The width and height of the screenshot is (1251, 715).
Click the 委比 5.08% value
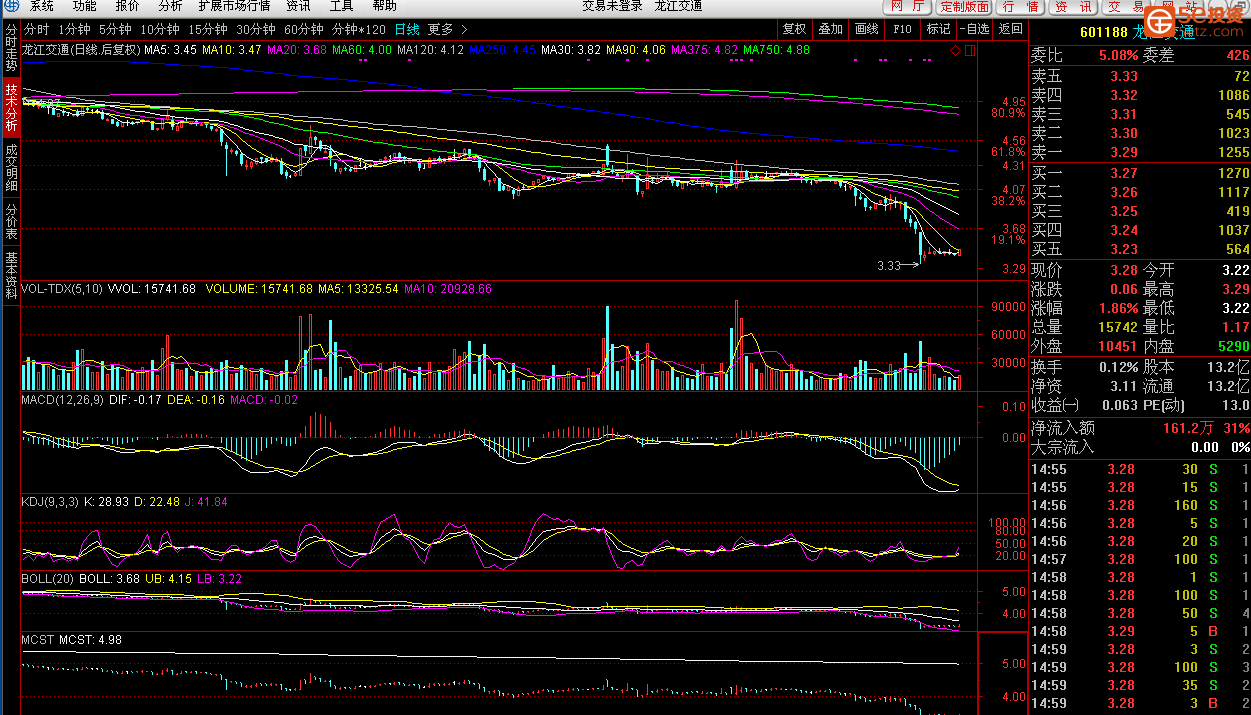pos(1118,56)
